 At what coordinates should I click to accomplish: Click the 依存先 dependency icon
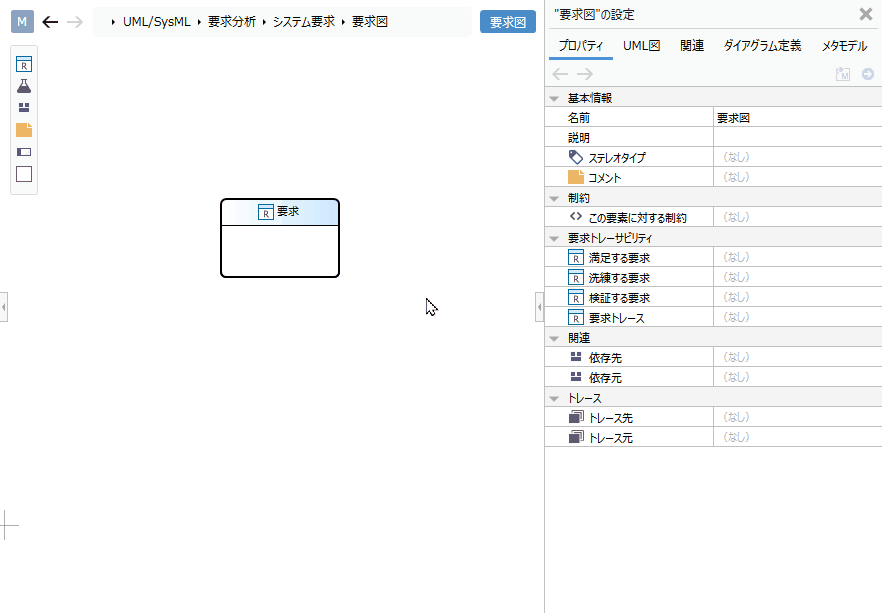(x=575, y=357)
